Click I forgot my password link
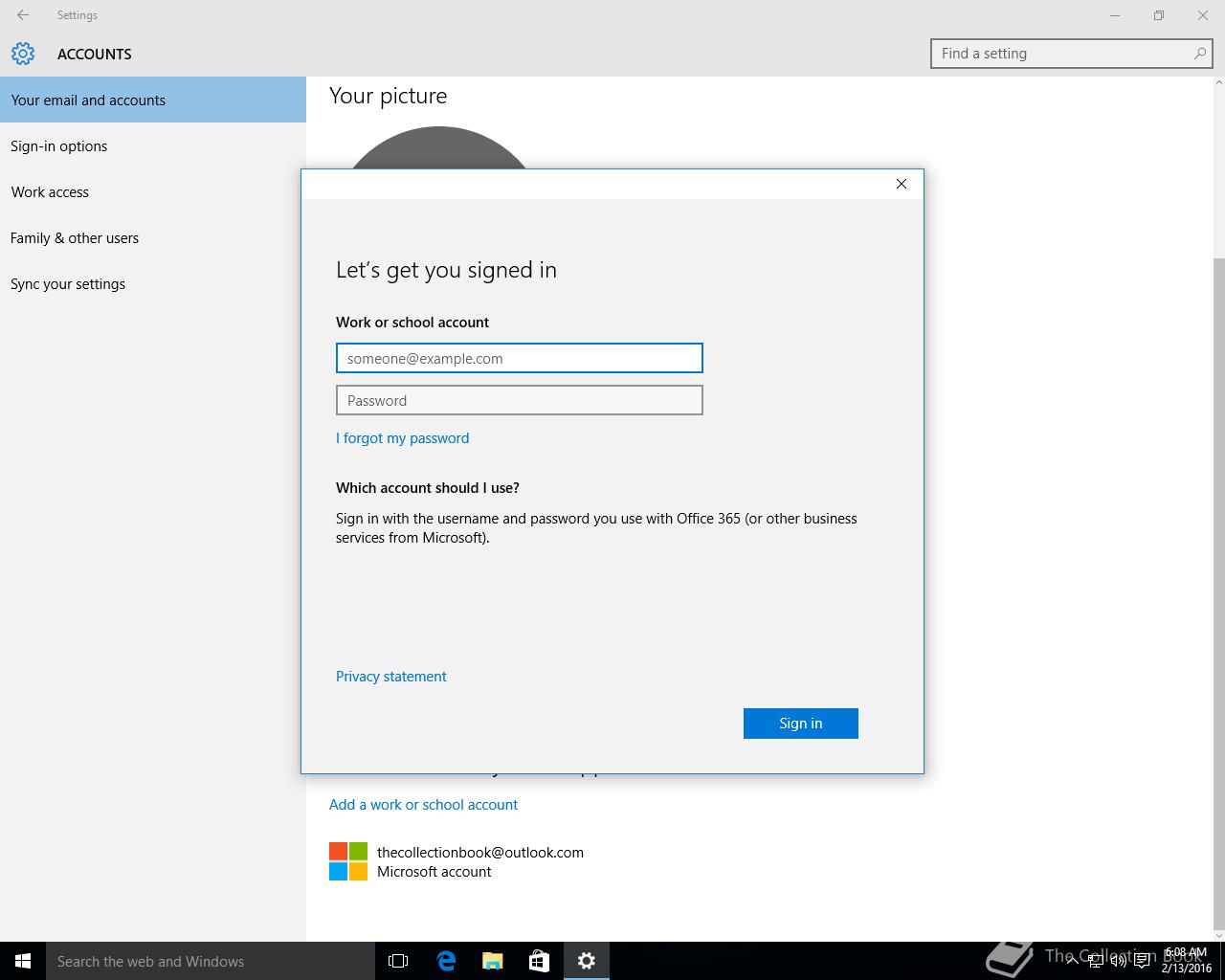This screenshot has height=980, width=1225. point(402,437)
